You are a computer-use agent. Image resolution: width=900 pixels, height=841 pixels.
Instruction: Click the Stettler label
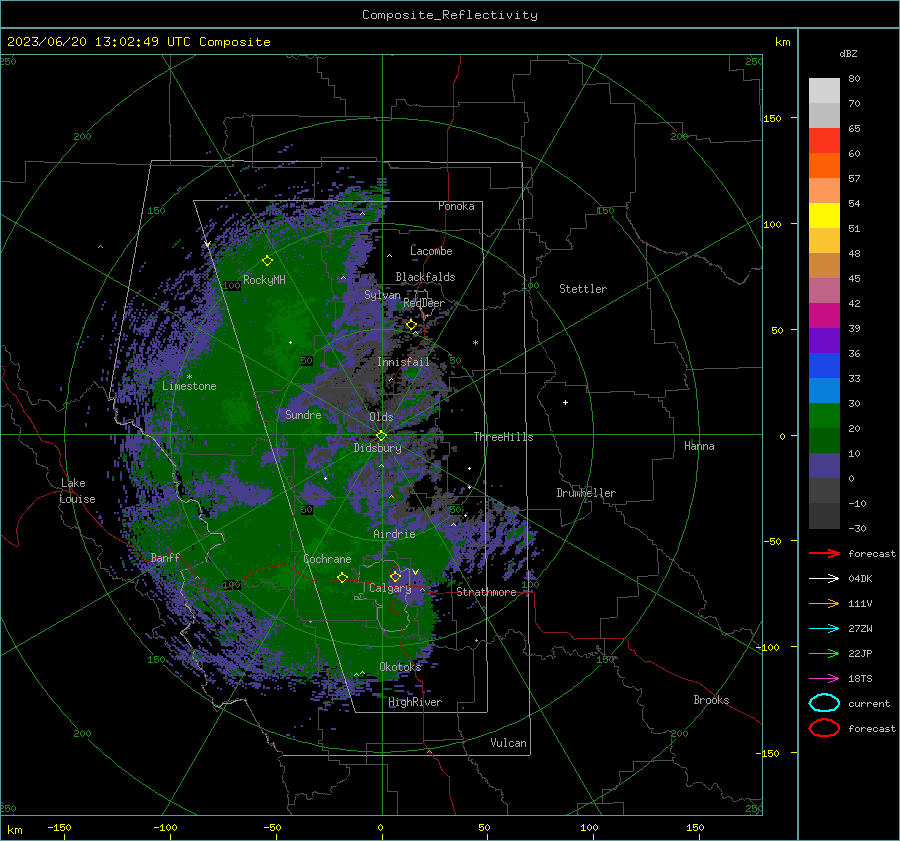pyautogui.click(x=583, y=289)
